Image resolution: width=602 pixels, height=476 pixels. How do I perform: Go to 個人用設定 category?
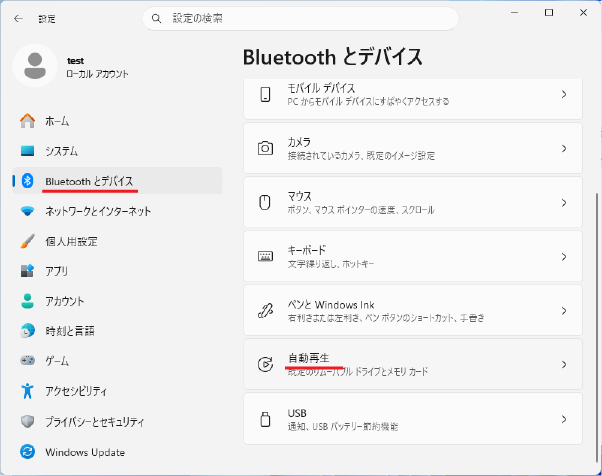[x=117, y=241]
